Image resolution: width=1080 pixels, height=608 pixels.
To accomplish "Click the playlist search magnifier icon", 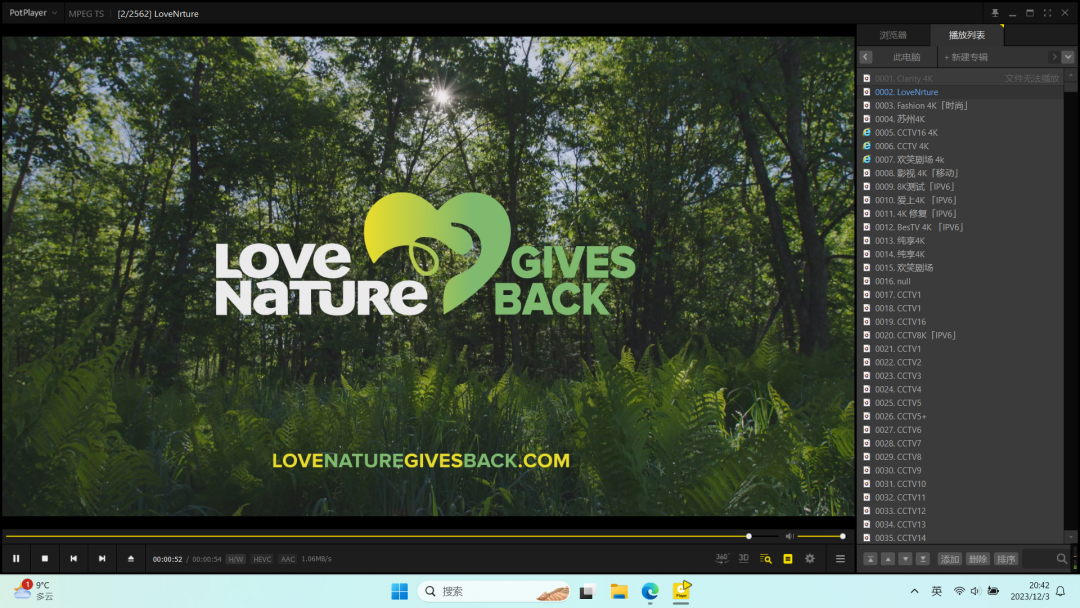I will (x=1061, y=559).
